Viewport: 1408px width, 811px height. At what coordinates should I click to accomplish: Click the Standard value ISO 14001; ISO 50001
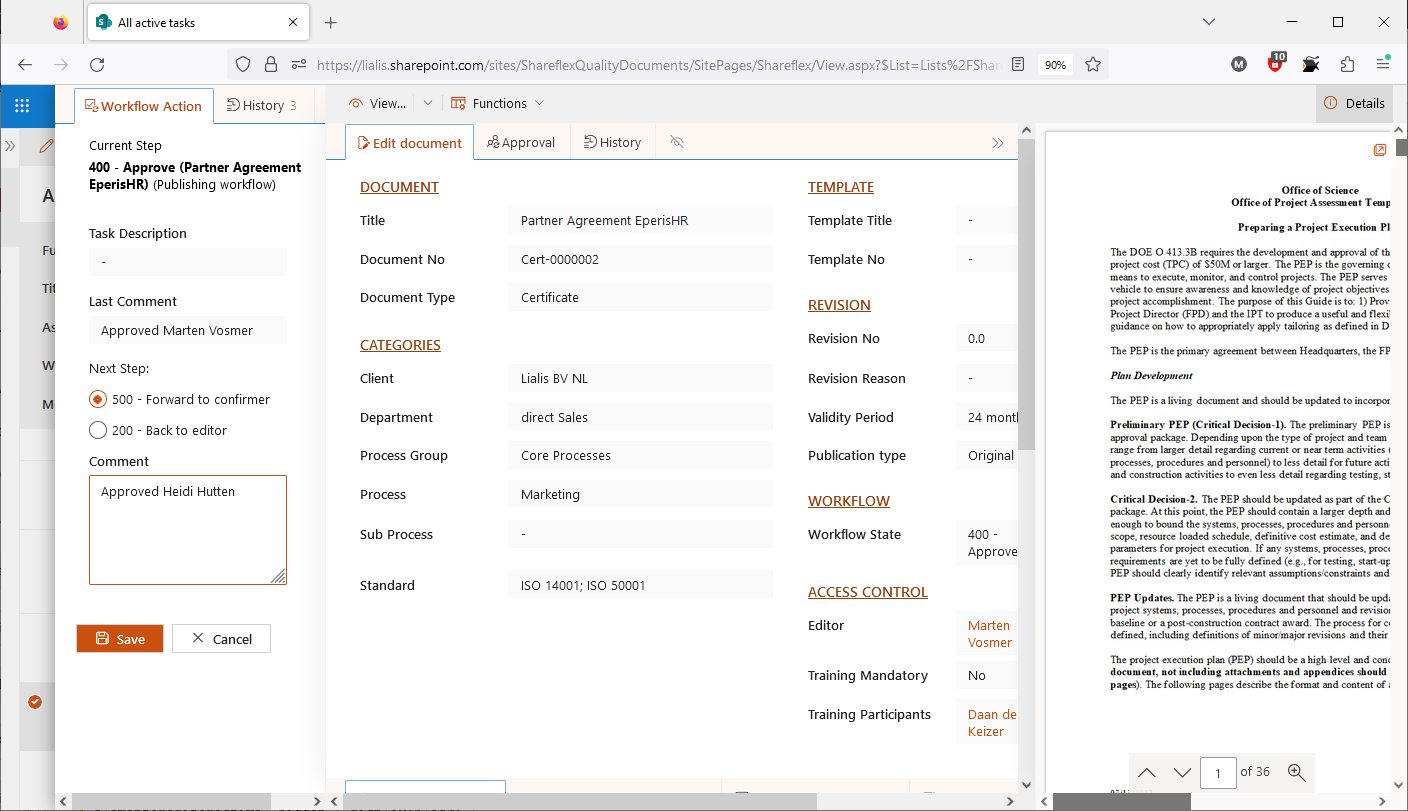640,585
